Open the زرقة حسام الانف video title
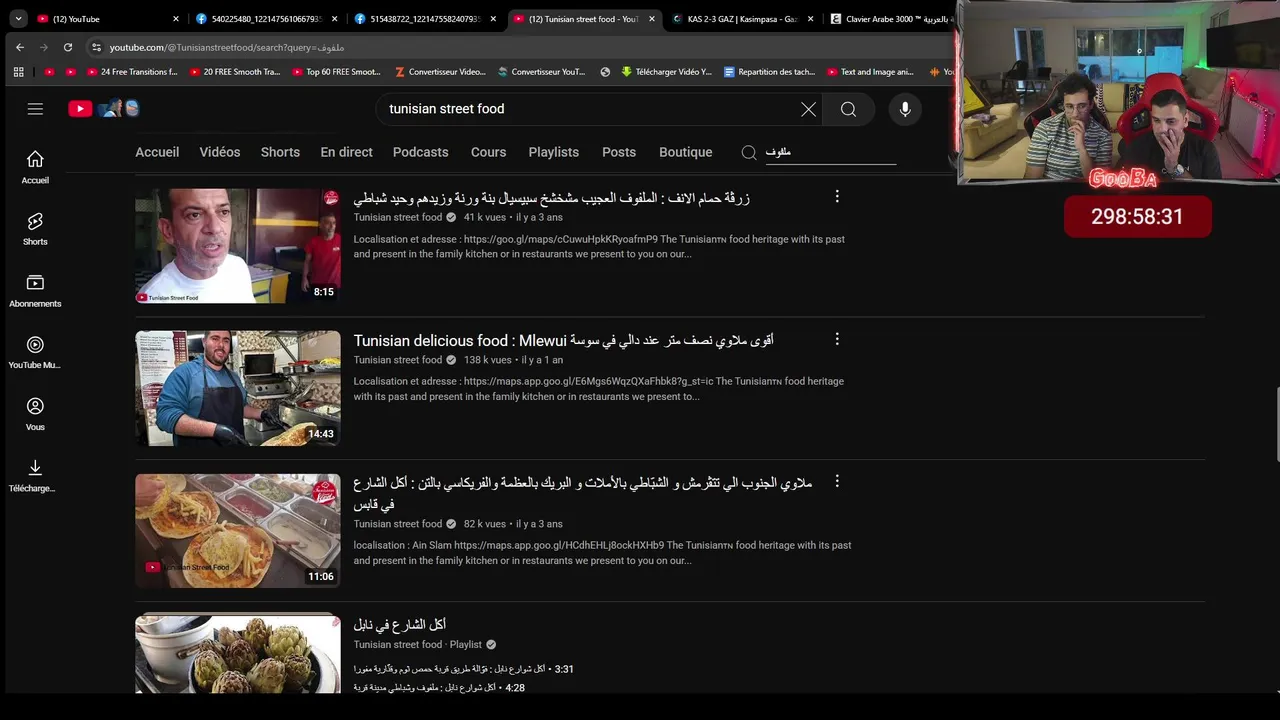 (551, 198)
